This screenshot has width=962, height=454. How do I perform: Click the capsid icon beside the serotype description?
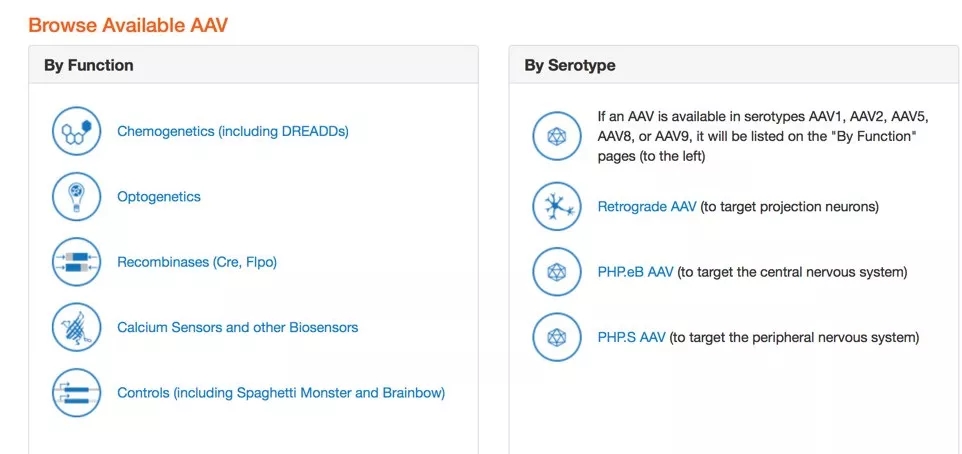[557, 136]
